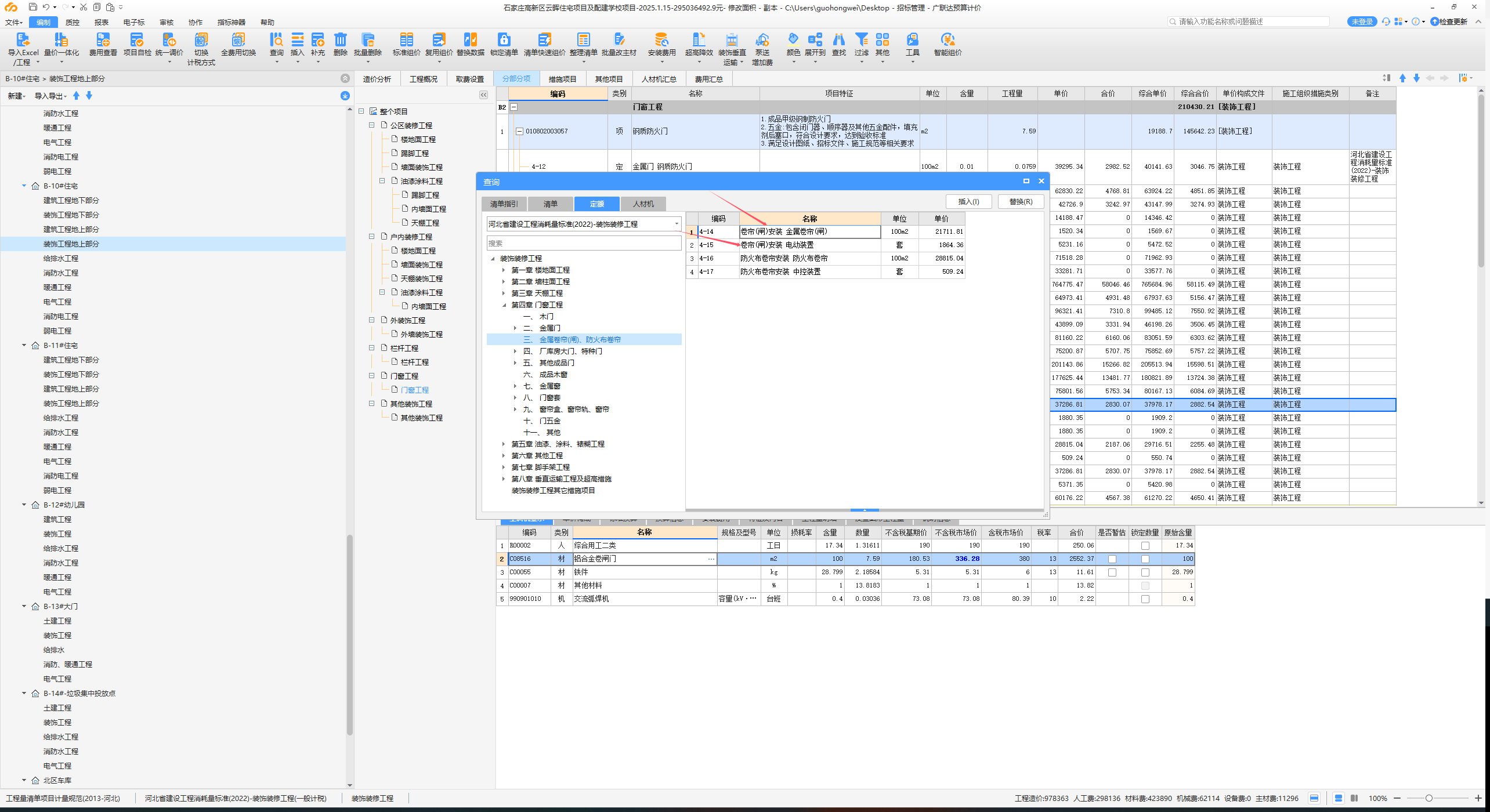Click 全费用切换 toolbar icon
The height and width of the screenshot is (812, 1490).
(x=238, y=44)
